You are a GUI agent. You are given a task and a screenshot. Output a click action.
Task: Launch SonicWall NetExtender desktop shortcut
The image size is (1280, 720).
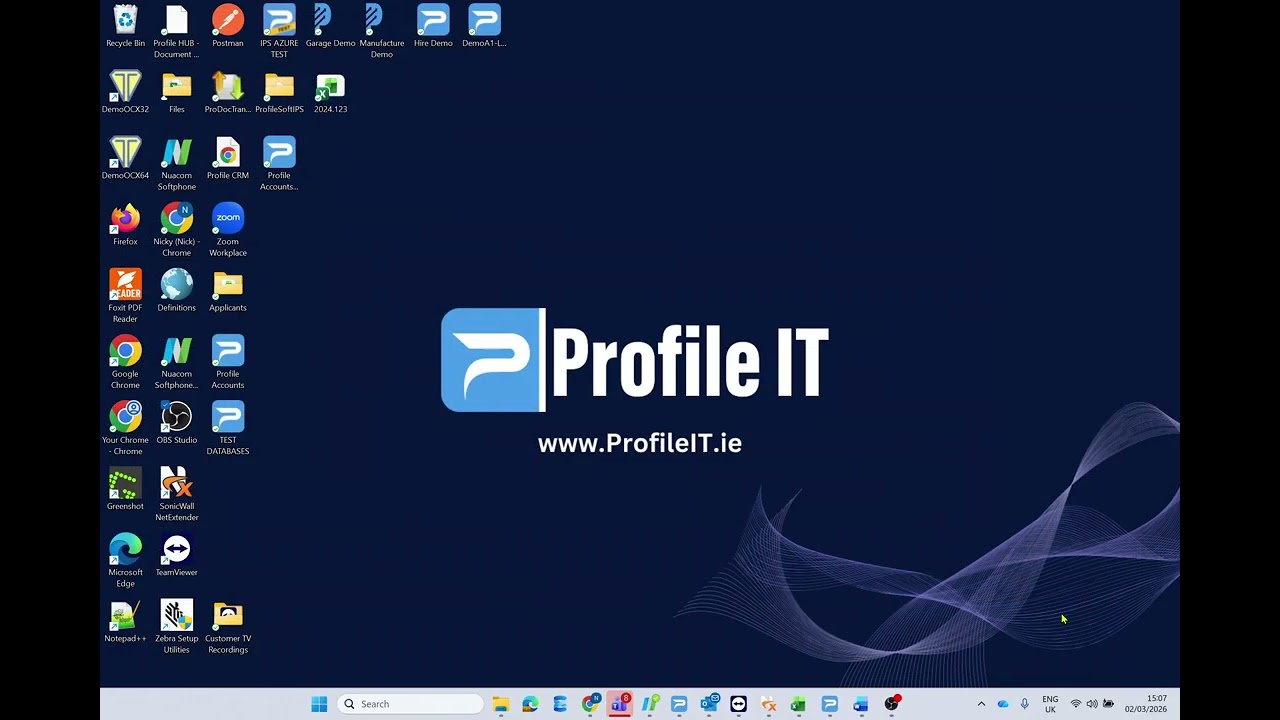tap(176, 494)
